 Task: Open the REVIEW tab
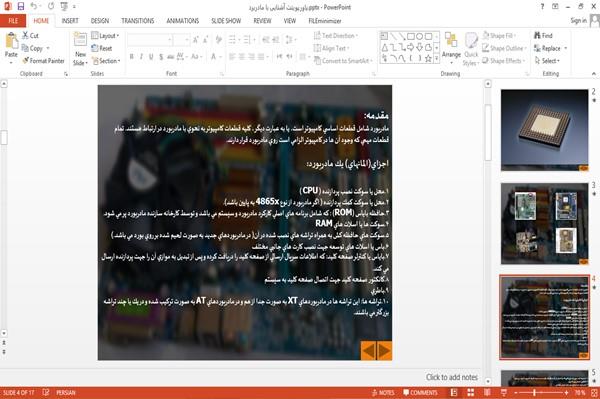point(262,21)
